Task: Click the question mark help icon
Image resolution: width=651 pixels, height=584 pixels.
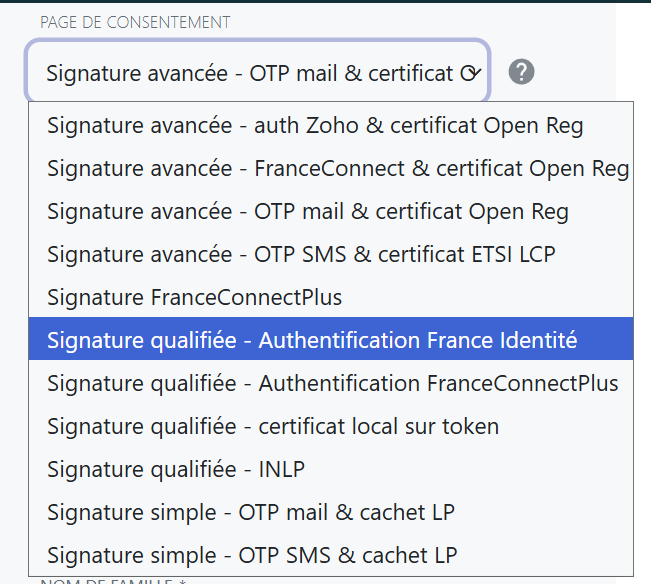Action: 521,72
